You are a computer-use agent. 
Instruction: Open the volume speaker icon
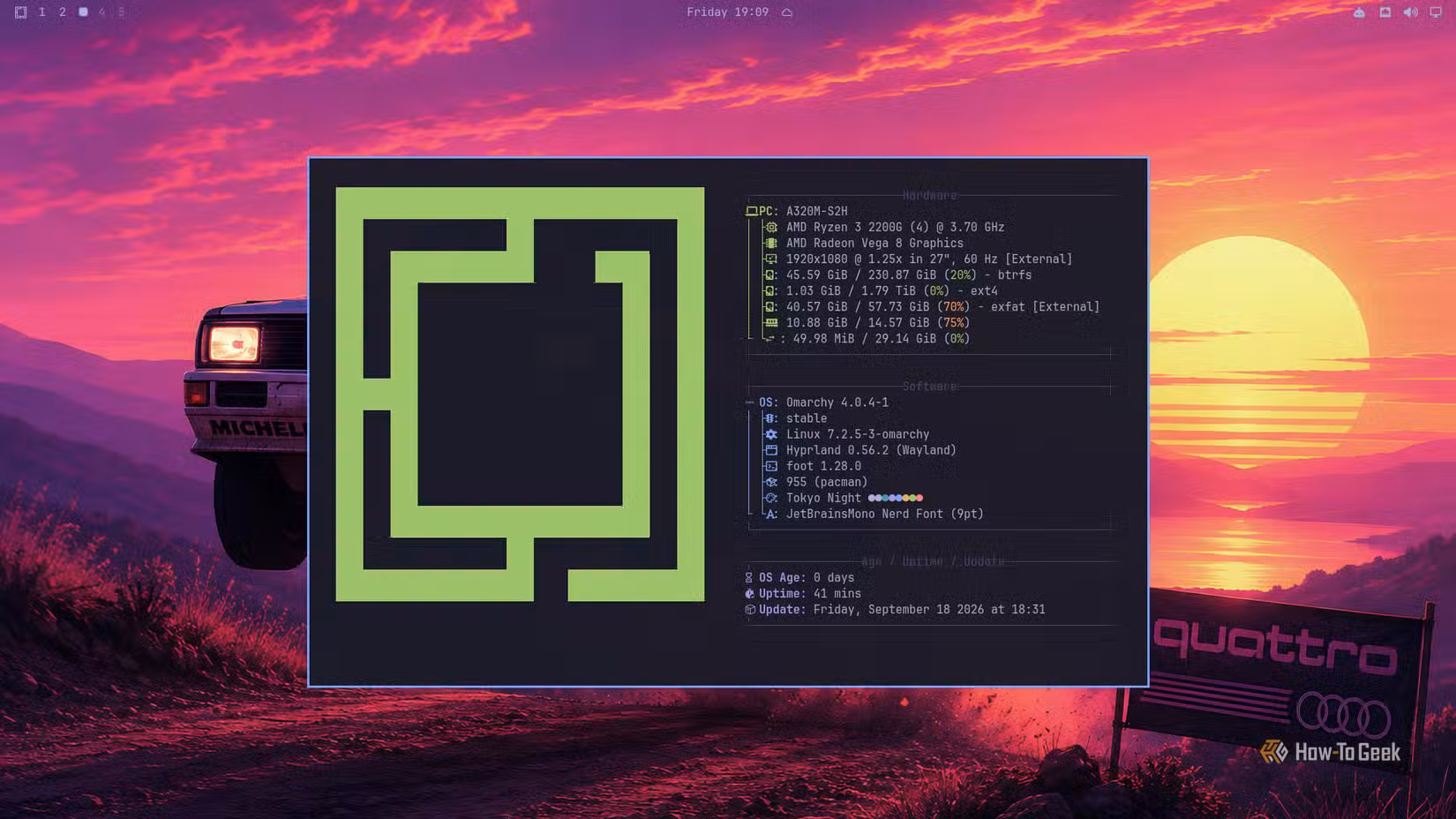(x=1411, y=12)
